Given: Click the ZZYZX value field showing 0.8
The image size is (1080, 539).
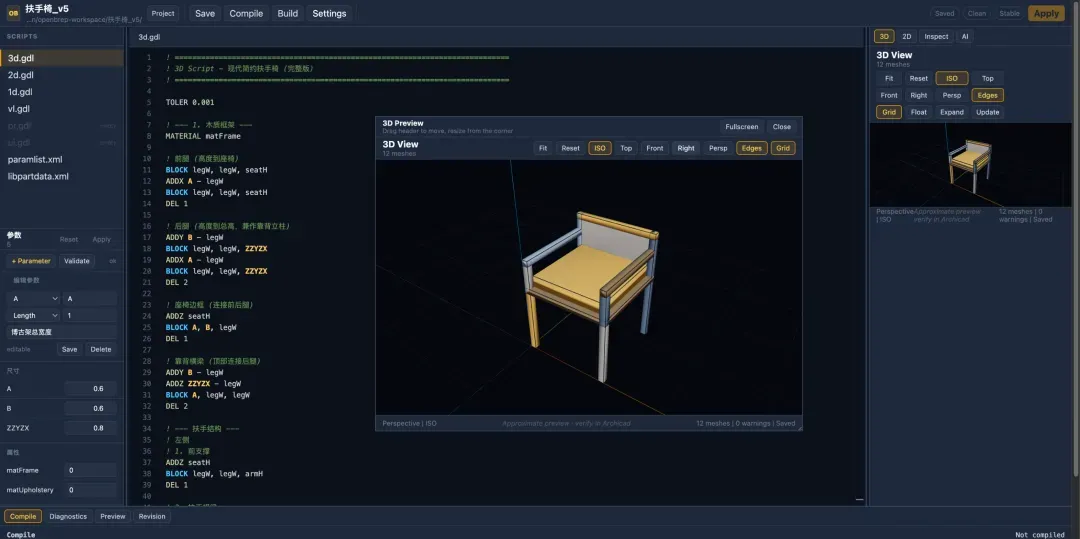Looking at the screenshot, I should [91, 428].
